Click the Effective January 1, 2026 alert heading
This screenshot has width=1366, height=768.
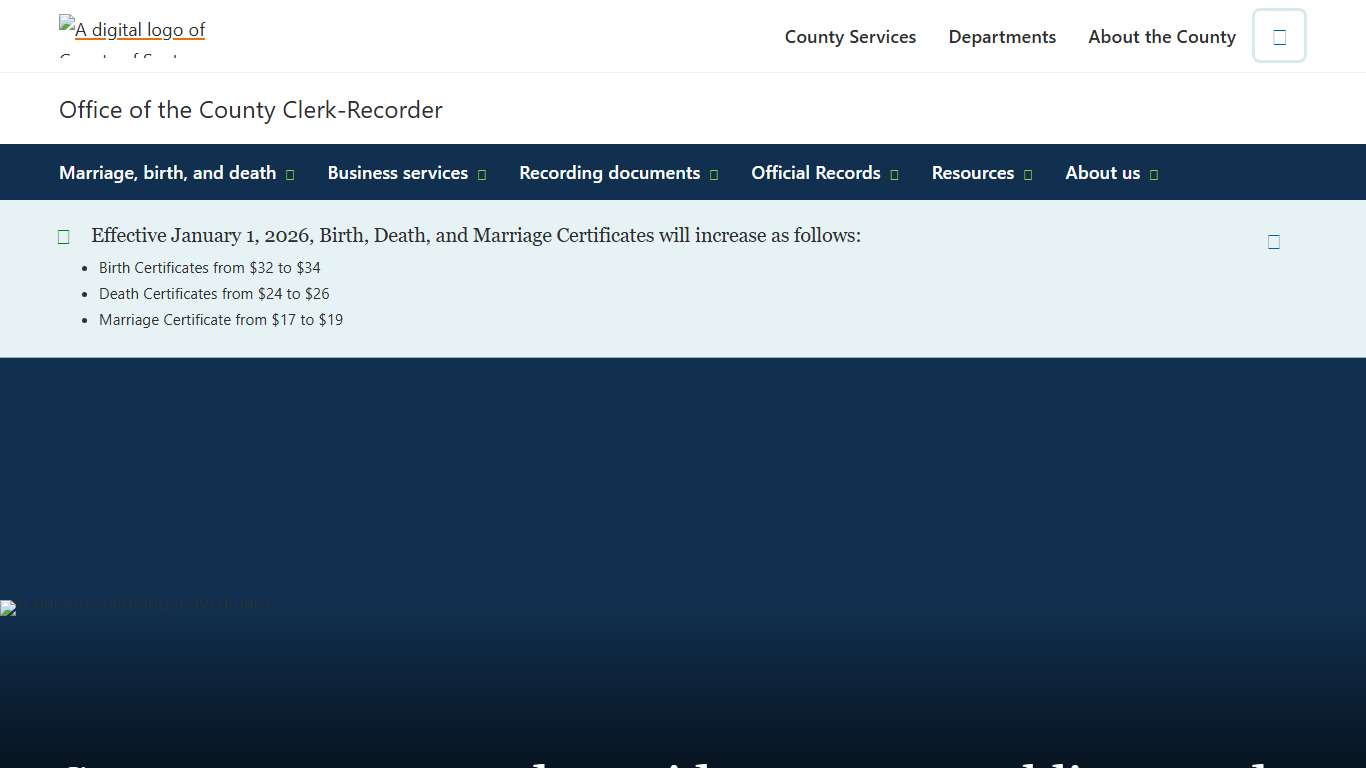tap(475, 236)
